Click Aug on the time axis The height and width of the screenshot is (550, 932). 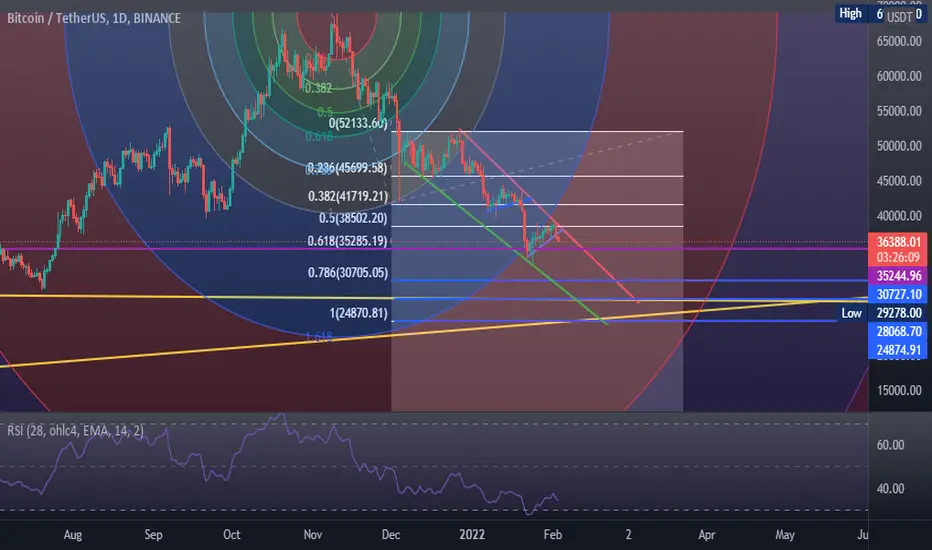[x=73, y=535]
